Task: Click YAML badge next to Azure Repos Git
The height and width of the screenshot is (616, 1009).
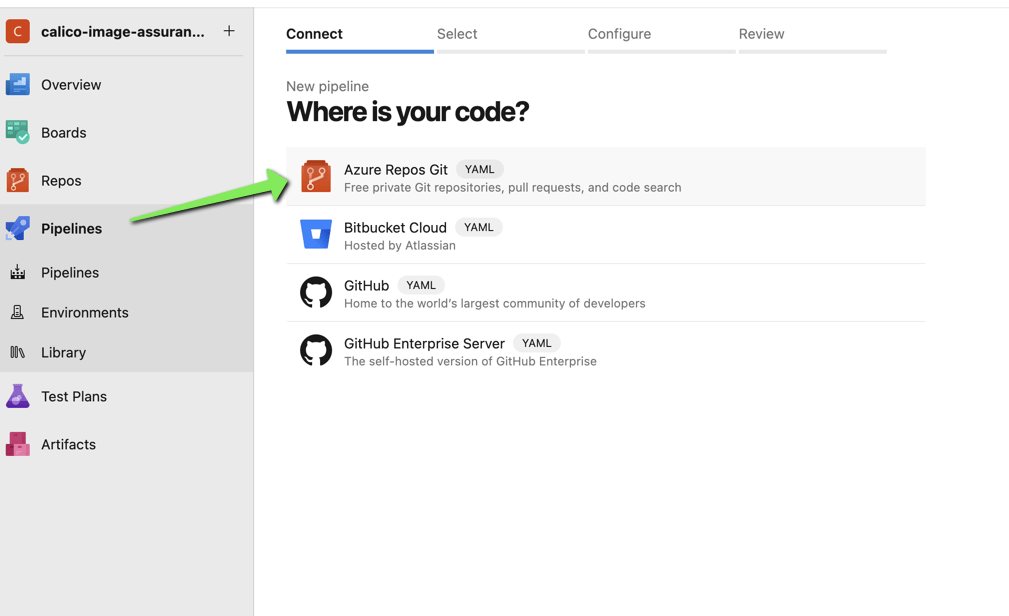Action: [479, 169]
